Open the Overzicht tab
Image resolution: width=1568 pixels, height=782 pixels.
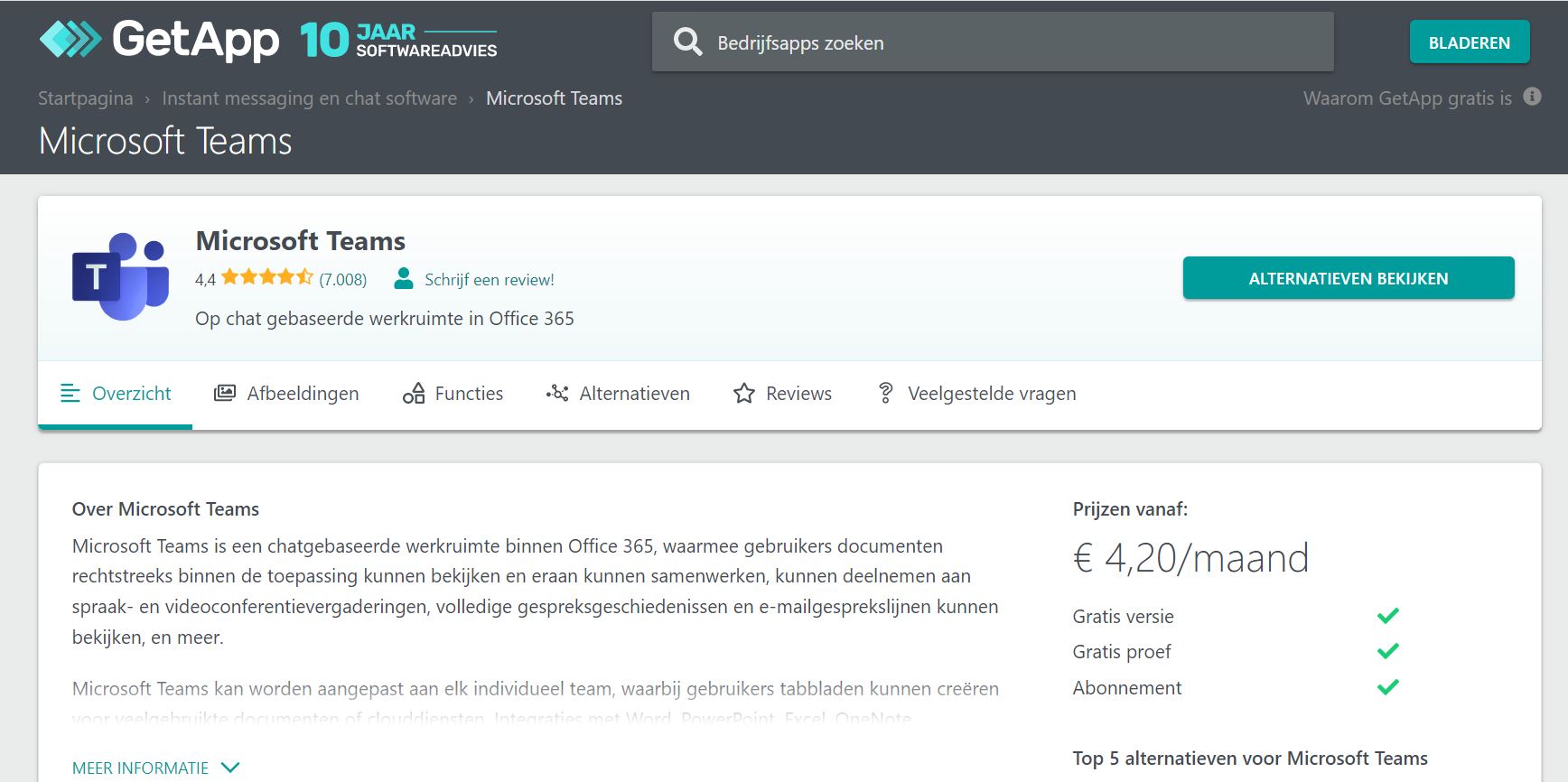(x=116, y=394)
